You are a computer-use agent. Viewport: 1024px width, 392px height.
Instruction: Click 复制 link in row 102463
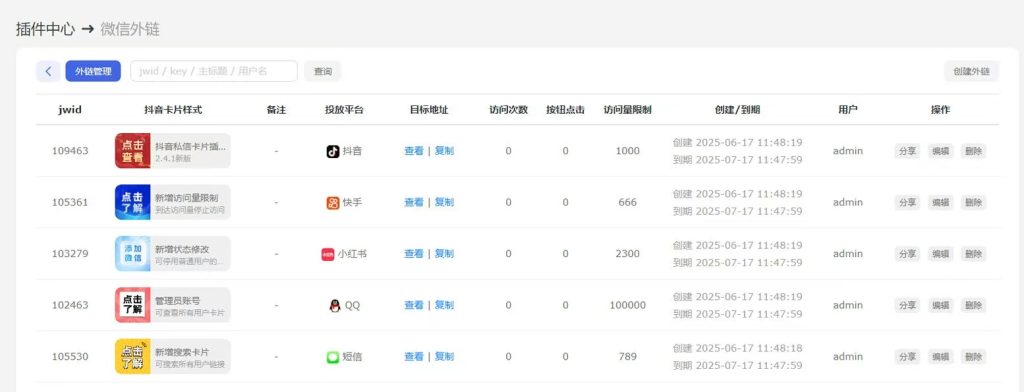[444, 305]
